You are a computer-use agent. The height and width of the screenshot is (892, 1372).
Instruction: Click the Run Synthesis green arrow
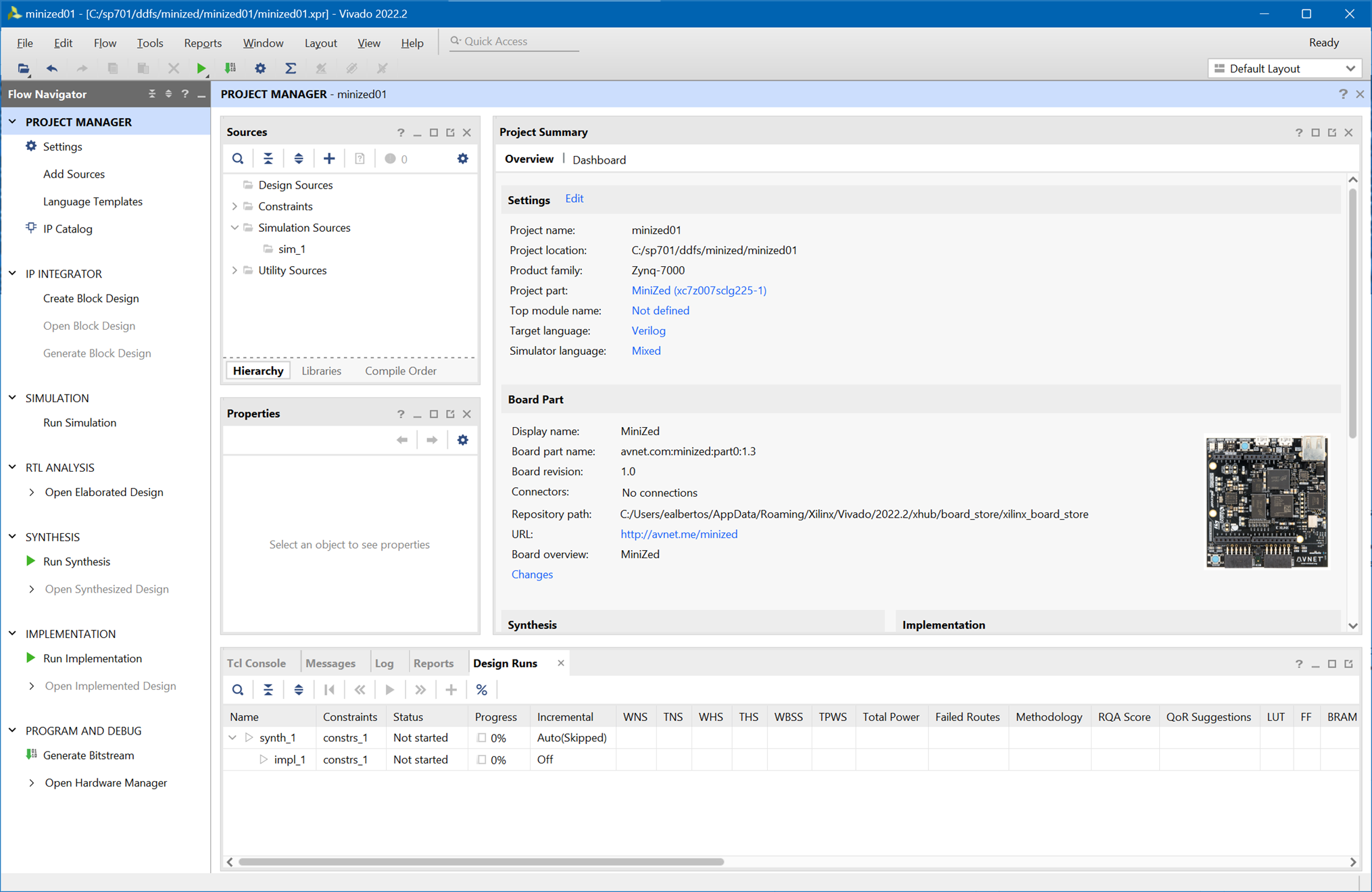pos(30,561)
